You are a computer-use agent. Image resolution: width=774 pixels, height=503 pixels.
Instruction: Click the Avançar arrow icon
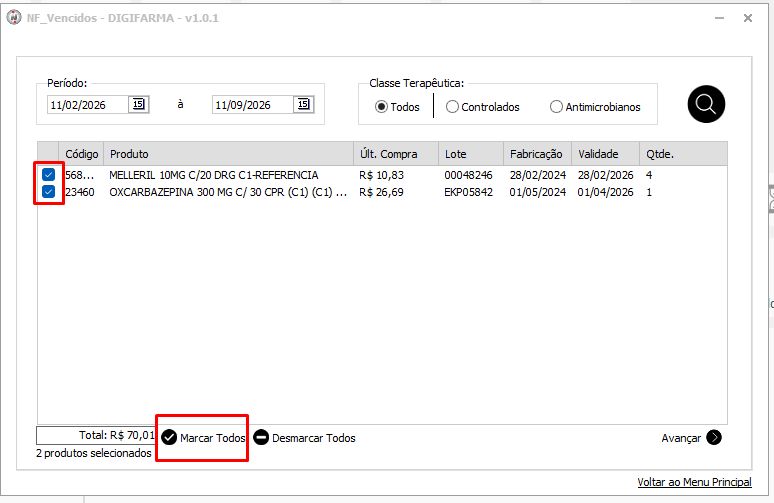click(714, 437)
